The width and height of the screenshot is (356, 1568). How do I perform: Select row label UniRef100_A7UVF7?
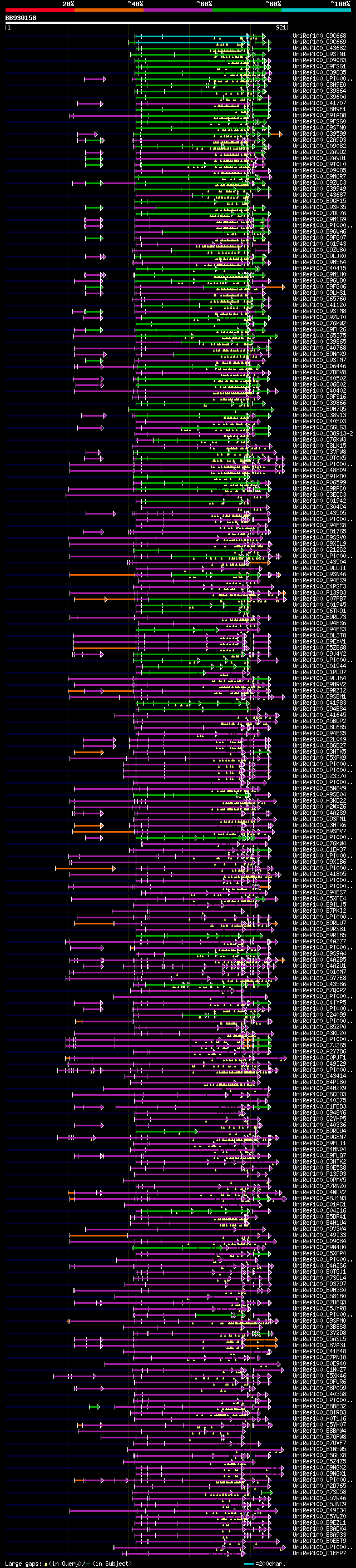click(319, 1443)
